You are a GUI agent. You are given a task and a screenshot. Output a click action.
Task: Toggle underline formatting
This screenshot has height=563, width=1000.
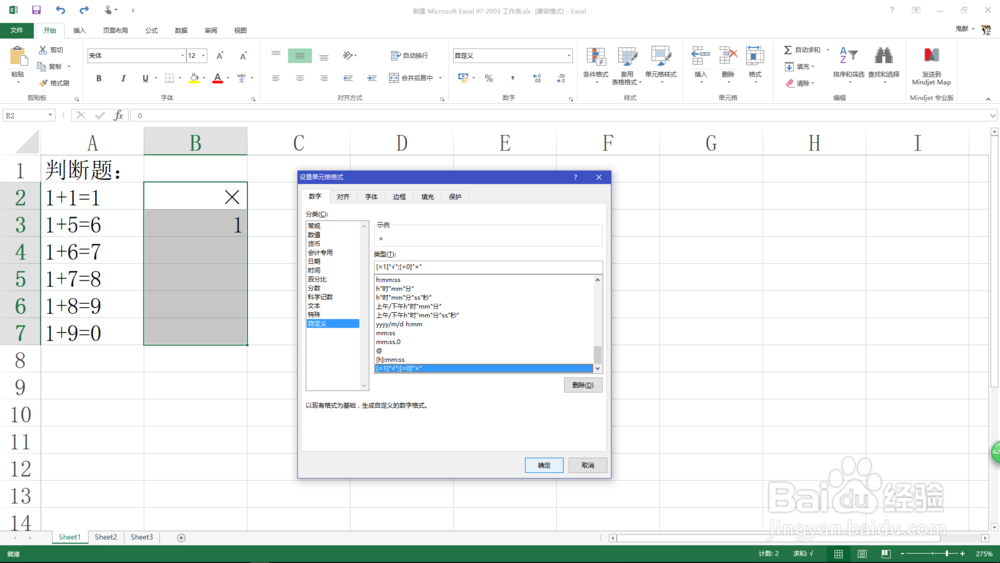tap(145, 78)
